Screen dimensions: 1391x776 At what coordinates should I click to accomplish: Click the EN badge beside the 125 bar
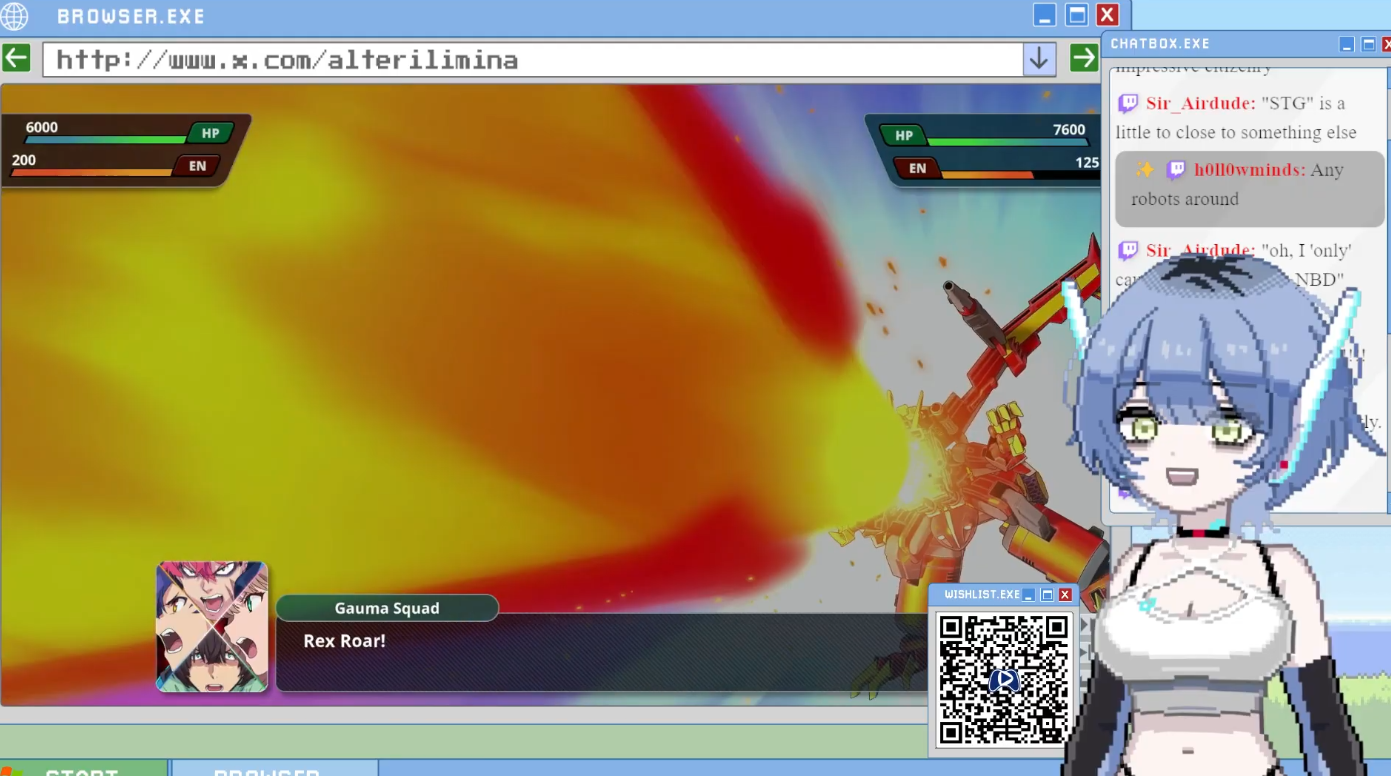pos(917,168)
